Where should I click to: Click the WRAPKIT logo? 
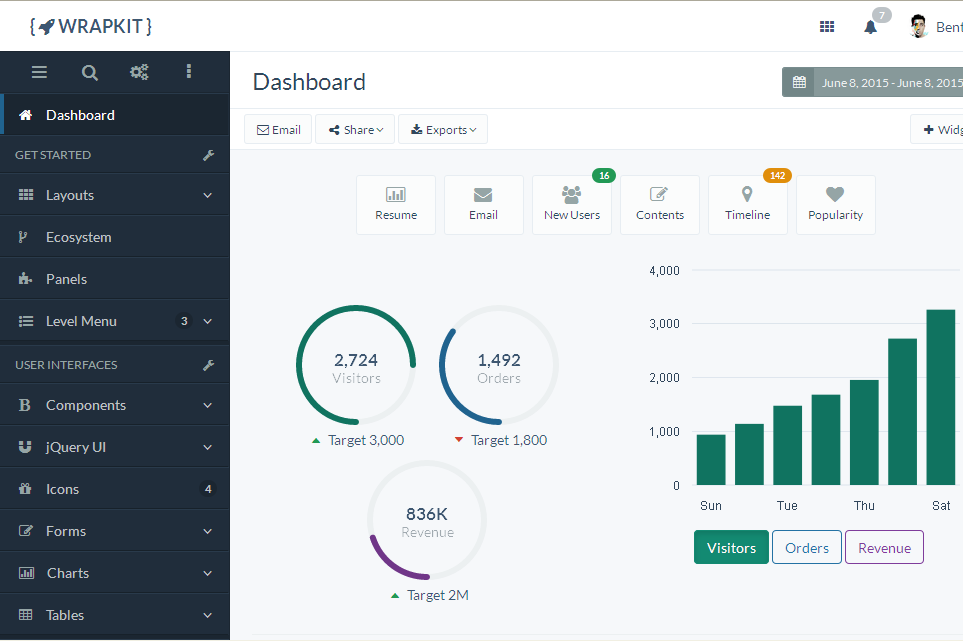pos(91,26)
